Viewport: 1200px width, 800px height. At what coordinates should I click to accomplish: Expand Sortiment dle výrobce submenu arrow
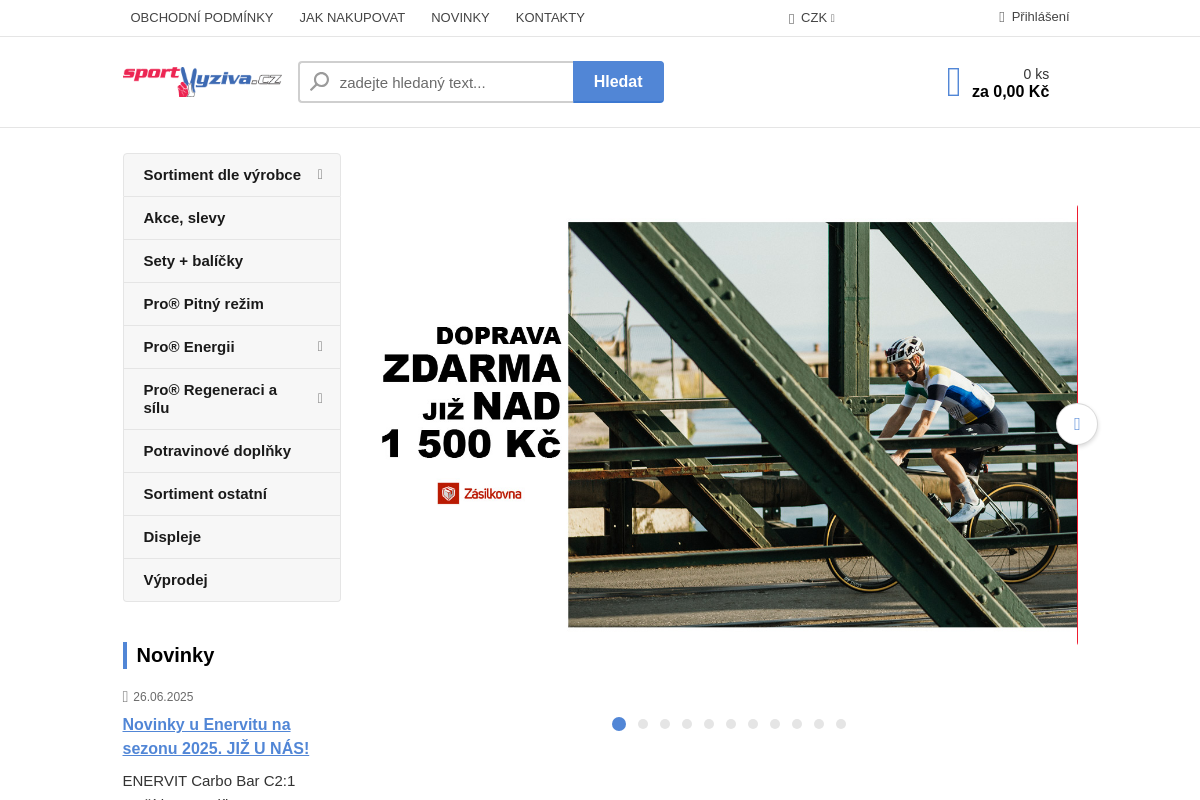pos(320,174)
